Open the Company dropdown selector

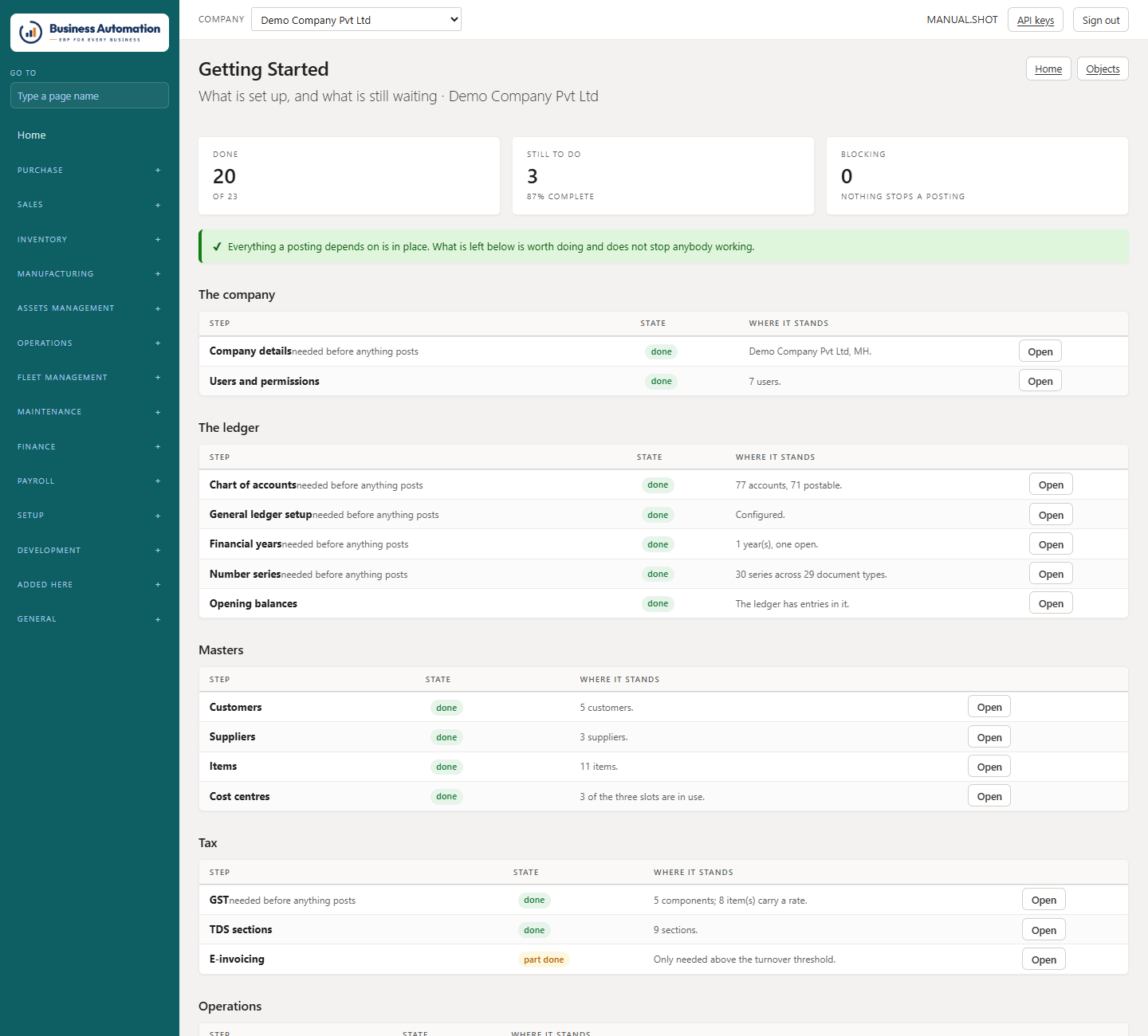tap(356, 20)
